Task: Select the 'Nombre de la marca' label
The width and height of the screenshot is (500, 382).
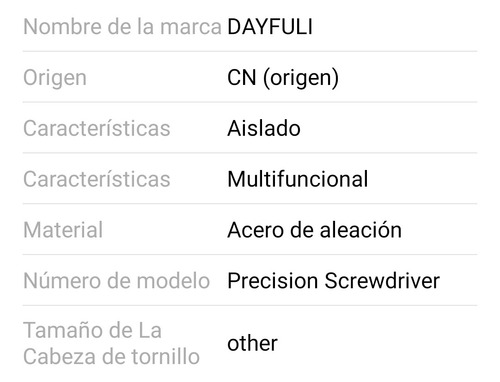Action: [122, 27]
